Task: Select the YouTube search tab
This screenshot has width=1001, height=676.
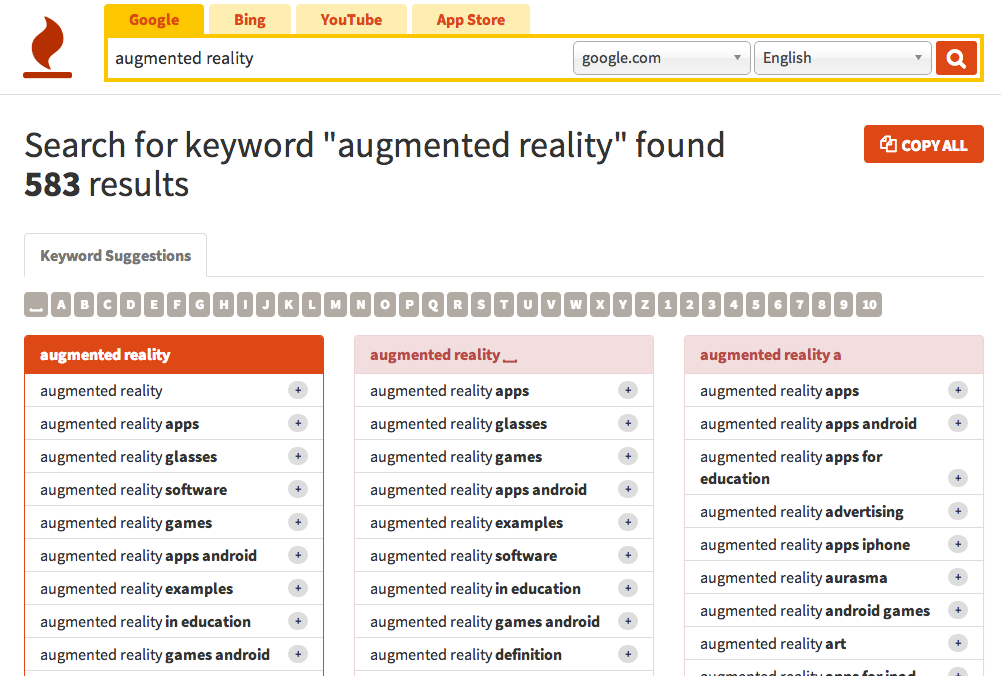Action: [x=351, y=19]
